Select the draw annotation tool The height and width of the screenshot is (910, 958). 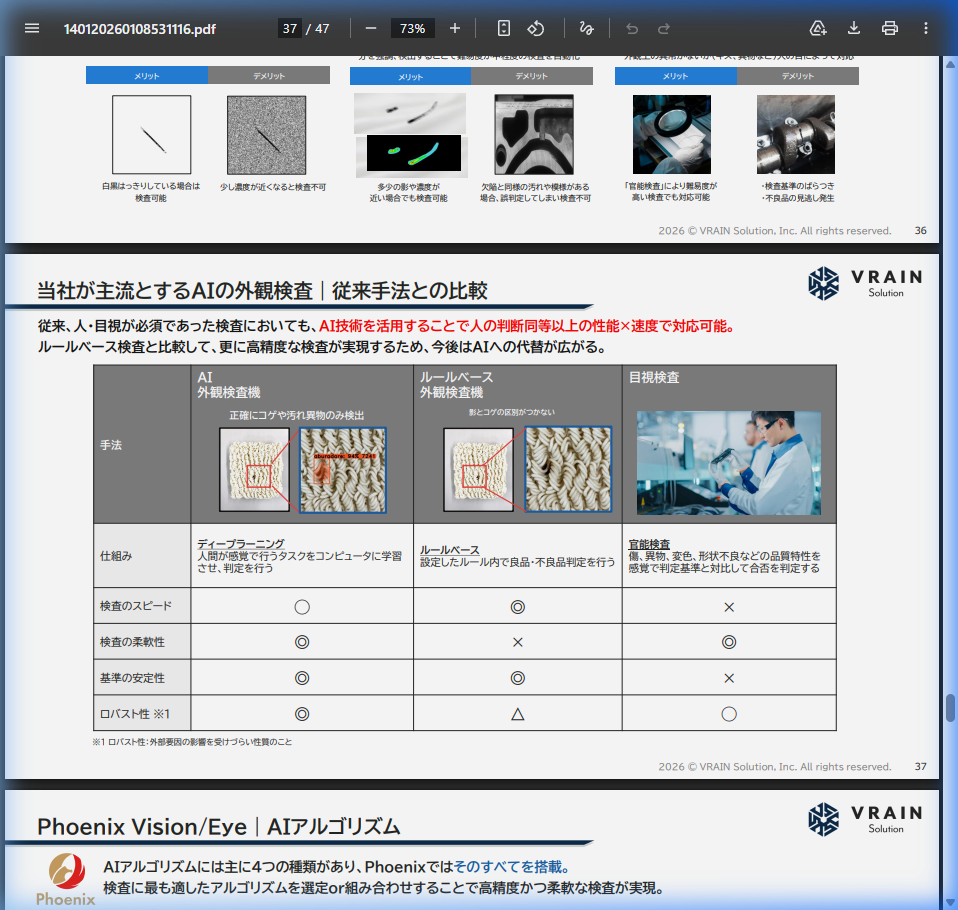586,28
